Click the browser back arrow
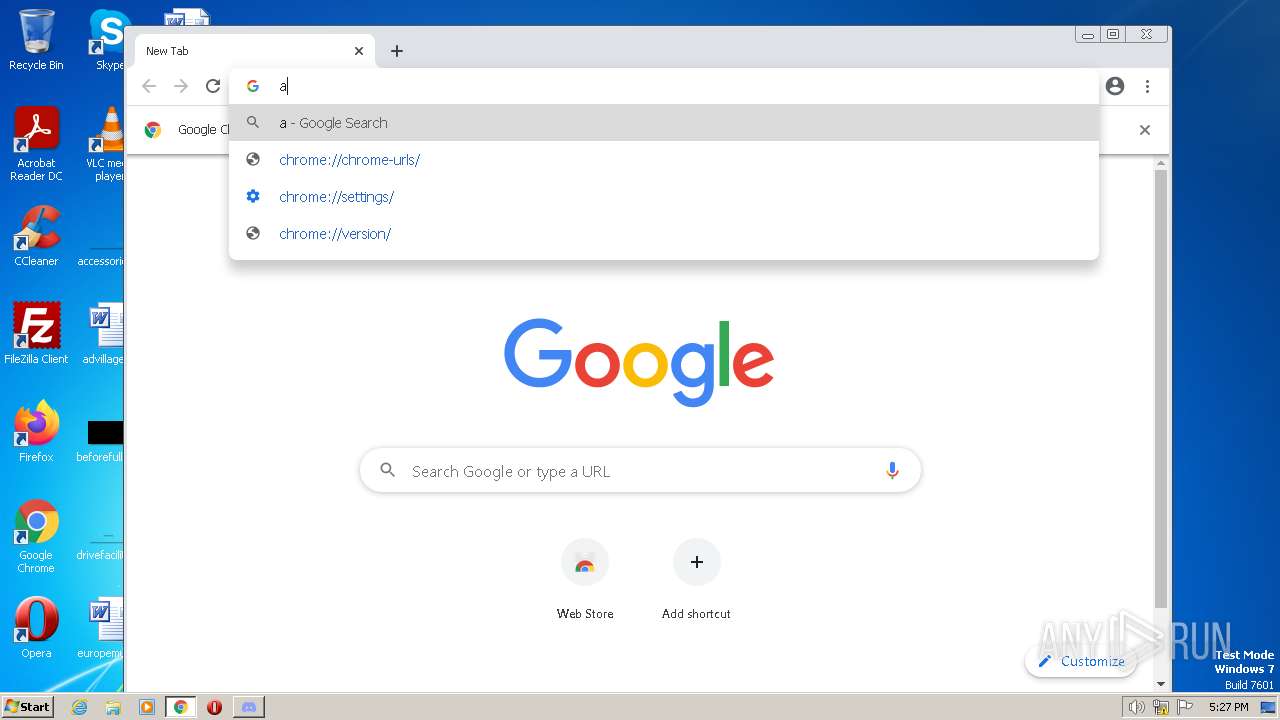The image size is (1280, 720). (x=149, y=86)
